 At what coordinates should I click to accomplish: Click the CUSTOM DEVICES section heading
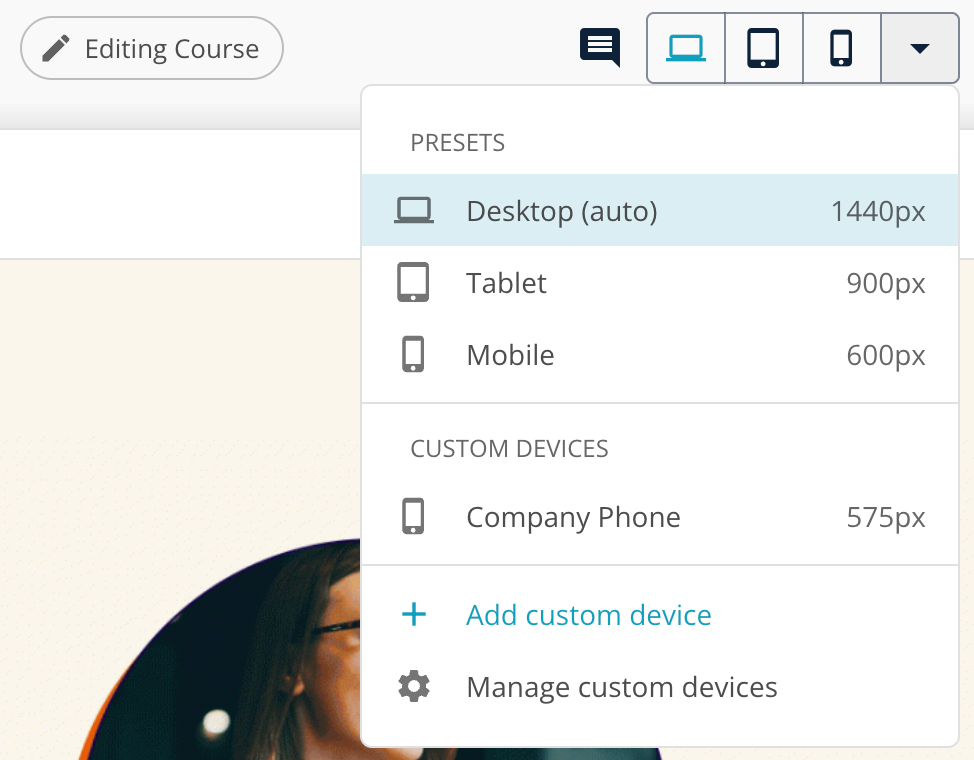509,449
